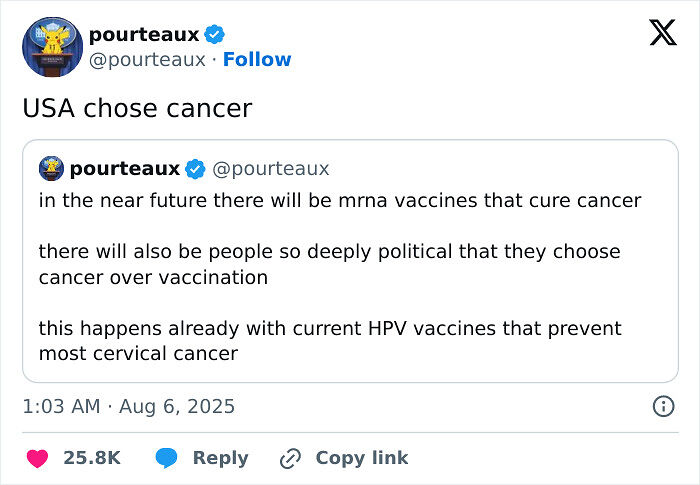This screenshot has height=485, width=700.
Task: Click the tweet info circle icon
Action: pos(662,406)
